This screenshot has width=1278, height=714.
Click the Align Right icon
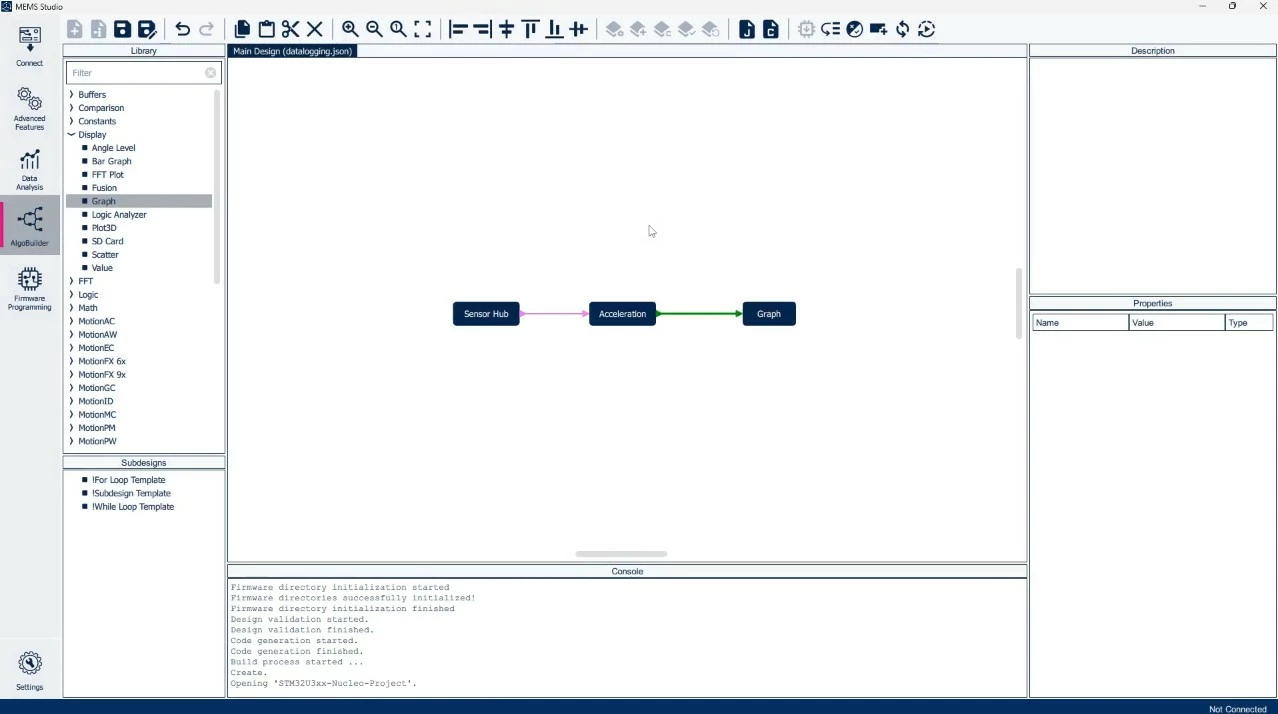click(482, 29)
